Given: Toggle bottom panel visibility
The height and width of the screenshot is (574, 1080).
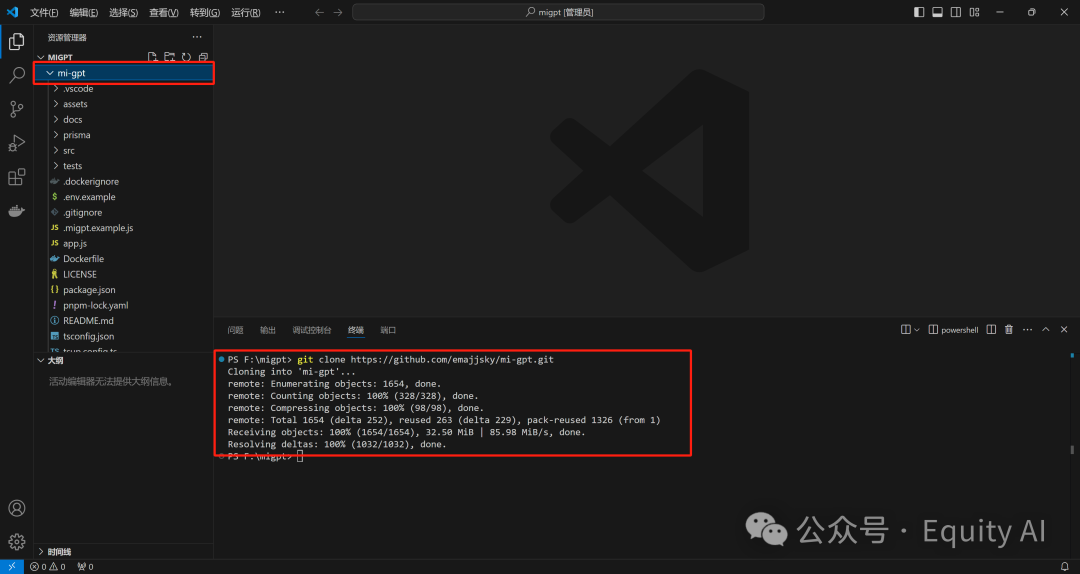Looking at the screenshot, I should [x=937, y=12].
